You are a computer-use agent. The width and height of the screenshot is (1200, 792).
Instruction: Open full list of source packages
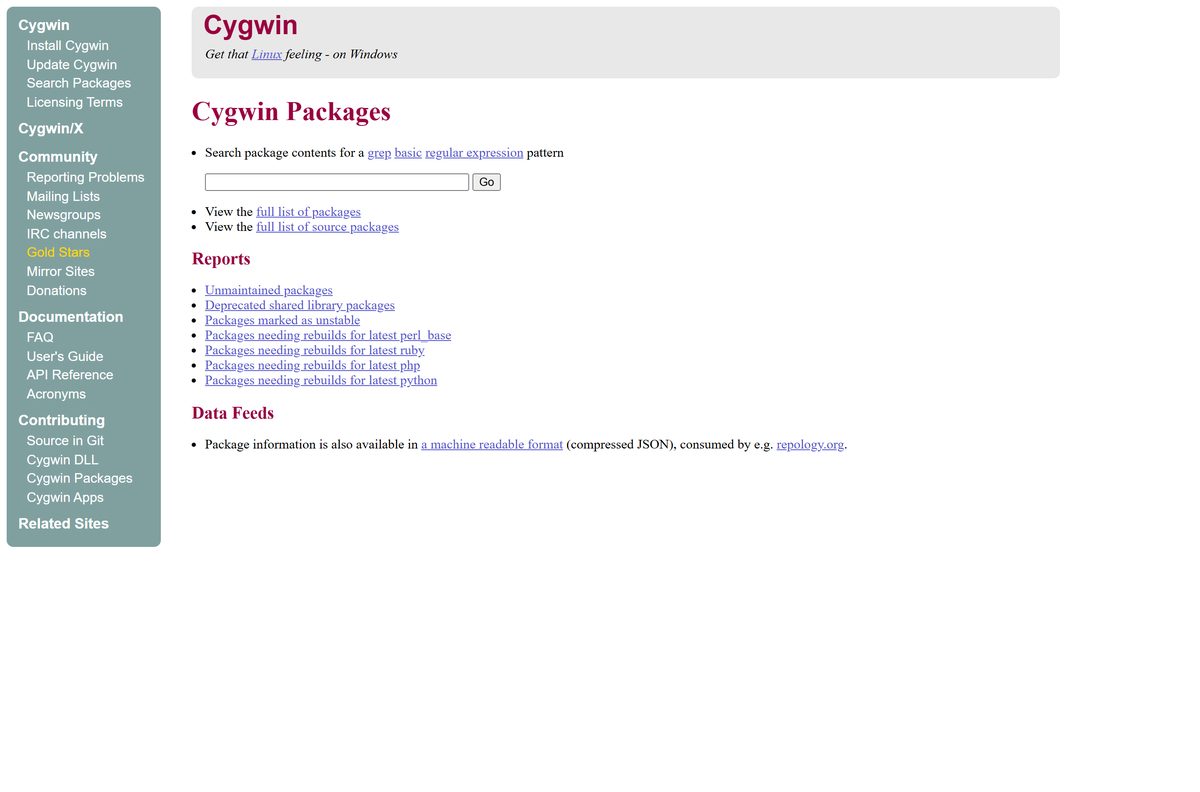pos(327,227)
